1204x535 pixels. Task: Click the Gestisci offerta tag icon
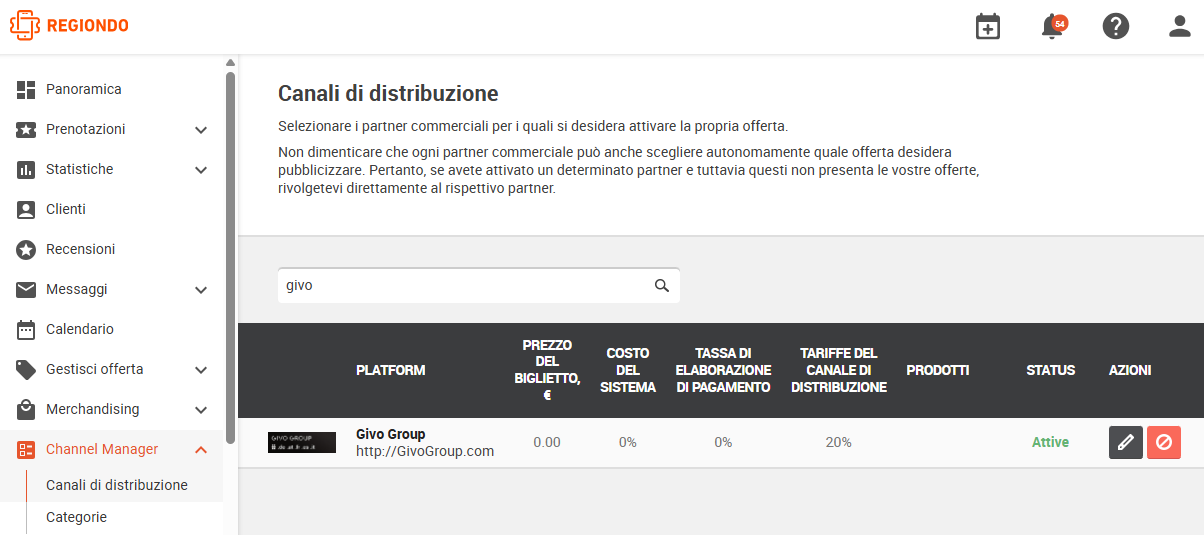click(x=26, y=369)
